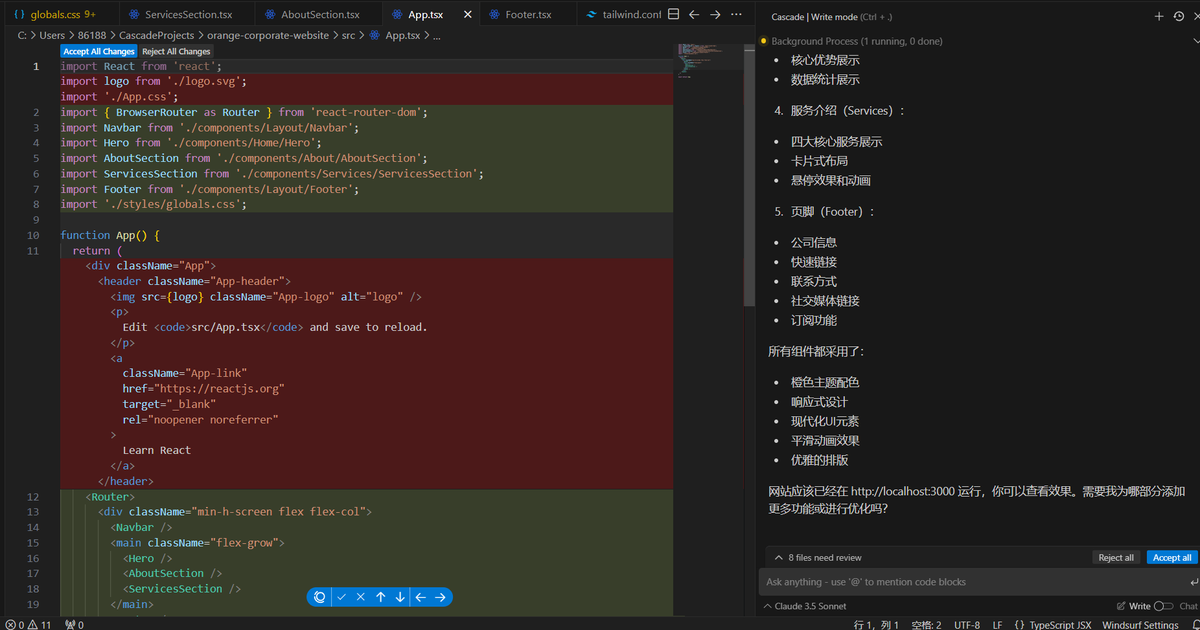Click the forwarded ports status icon showing 0
This screenshot has width=1200, height=630.
tap(74, 624)
